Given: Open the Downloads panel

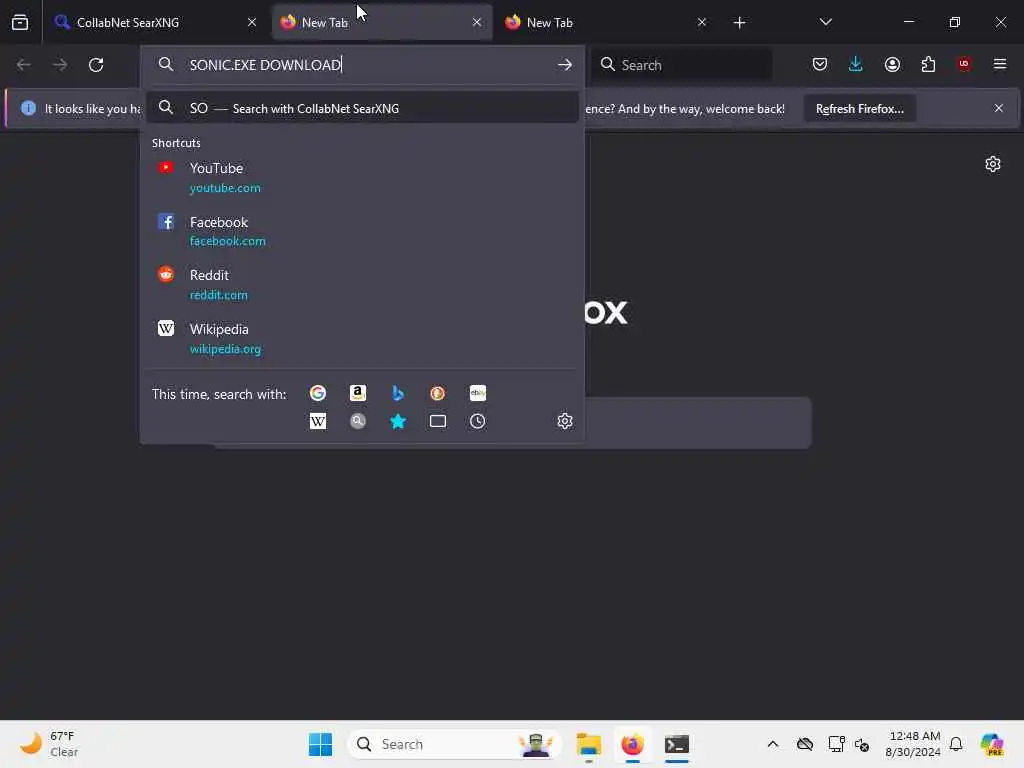Looking at the screenshot, I should (856, 64).
